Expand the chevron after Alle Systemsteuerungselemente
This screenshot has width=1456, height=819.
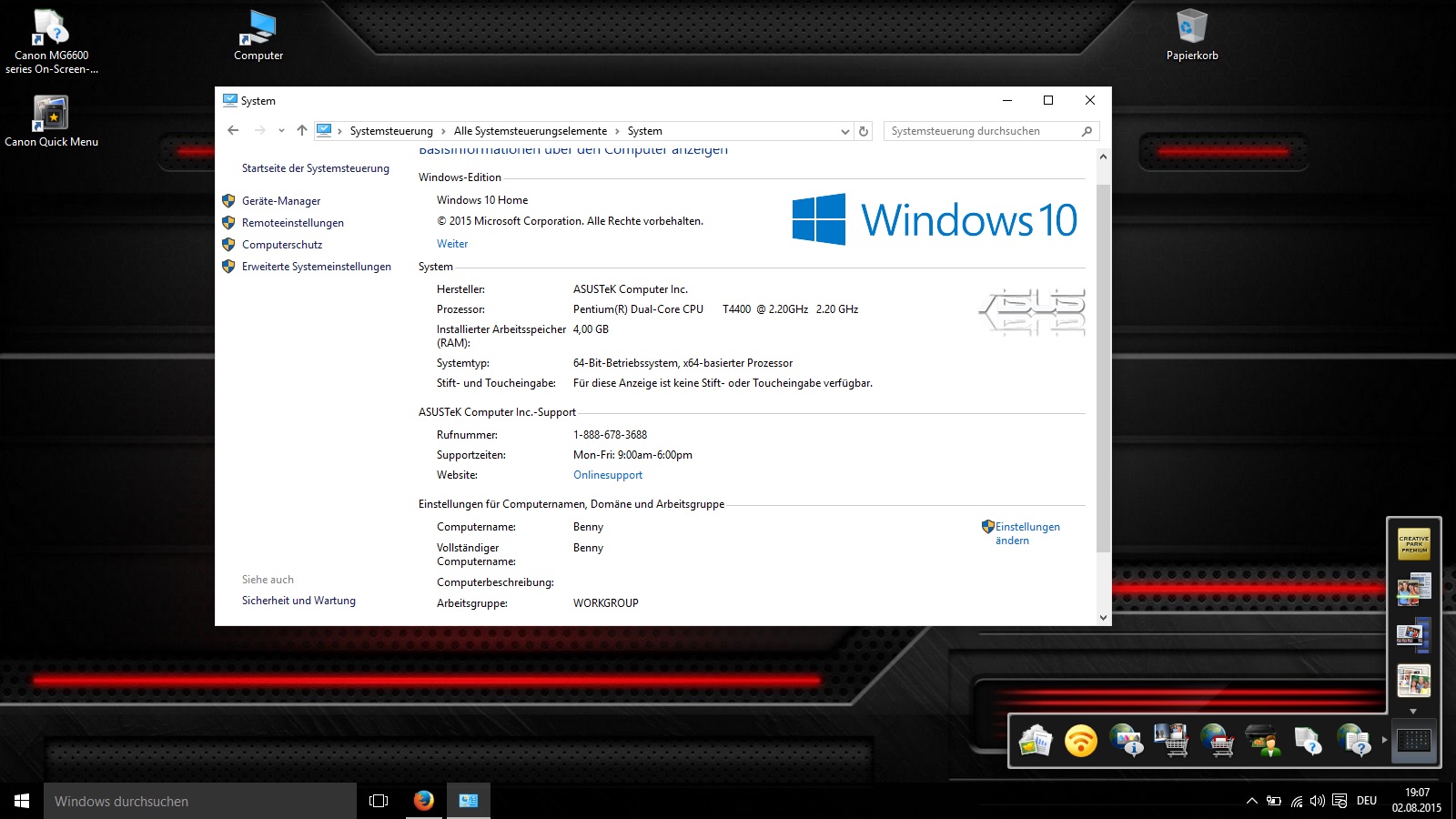pos(617,131)
